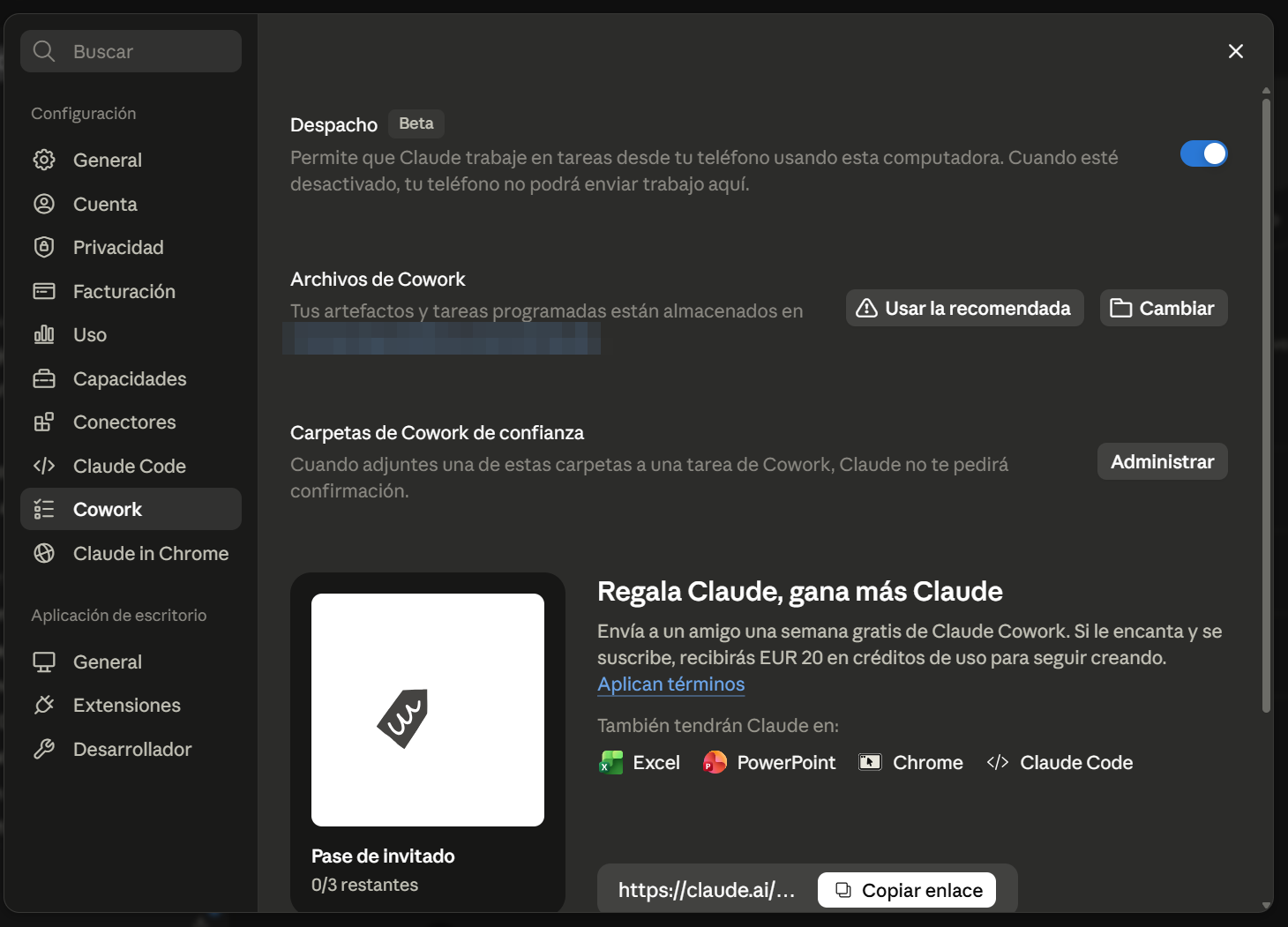Click the Capacidades briefcase icon

[44, 378]
